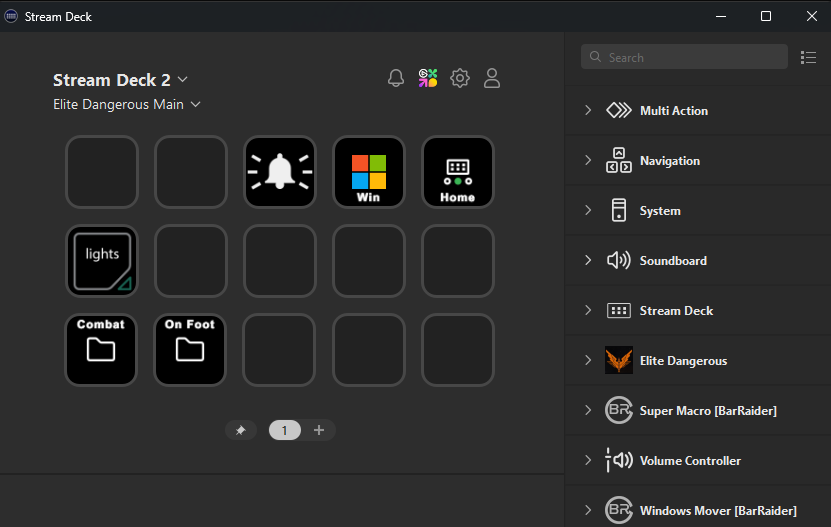The width and height of the screenshot is (831, 527).
Task: Click the Stream Deck app icon in title bar
Action: click(x=11, y=16)
